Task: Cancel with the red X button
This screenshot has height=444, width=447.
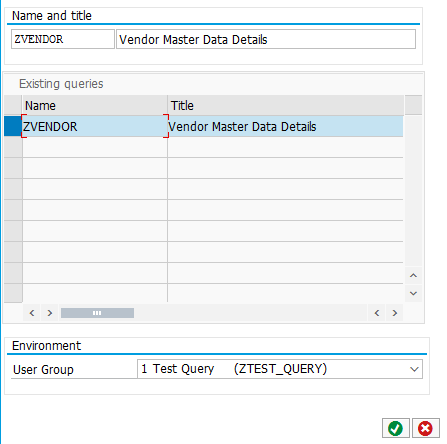Action: [425, 428]
